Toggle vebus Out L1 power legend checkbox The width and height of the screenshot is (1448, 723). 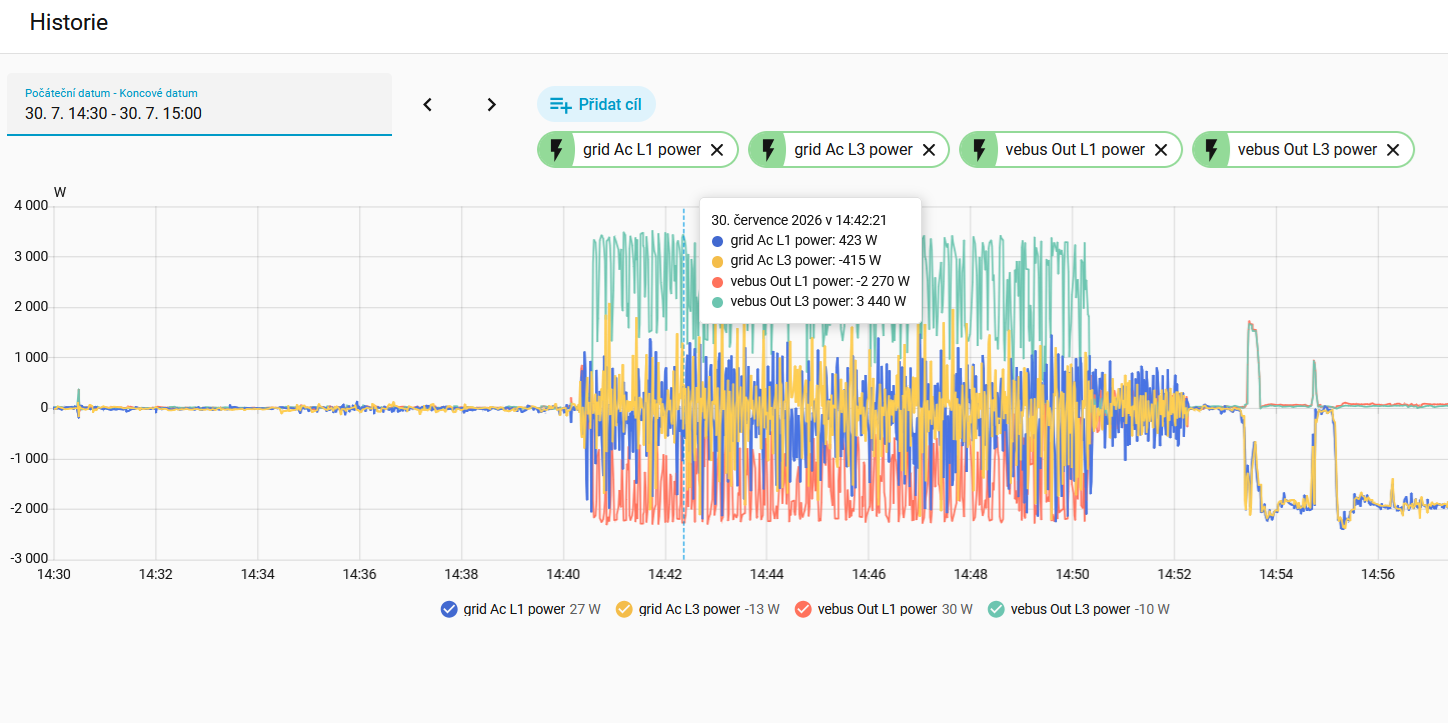[x=803, y=609]
